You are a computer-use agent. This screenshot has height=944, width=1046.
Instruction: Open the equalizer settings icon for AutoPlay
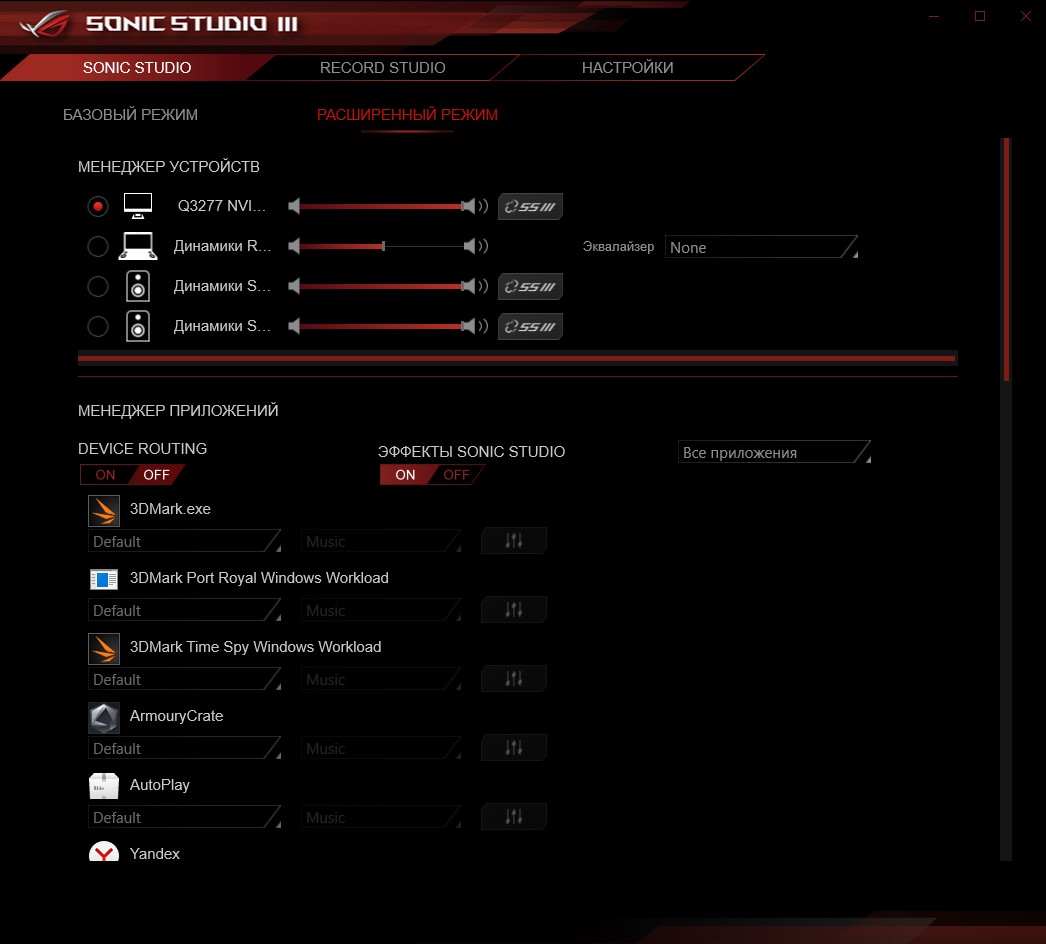click(514, 817)
